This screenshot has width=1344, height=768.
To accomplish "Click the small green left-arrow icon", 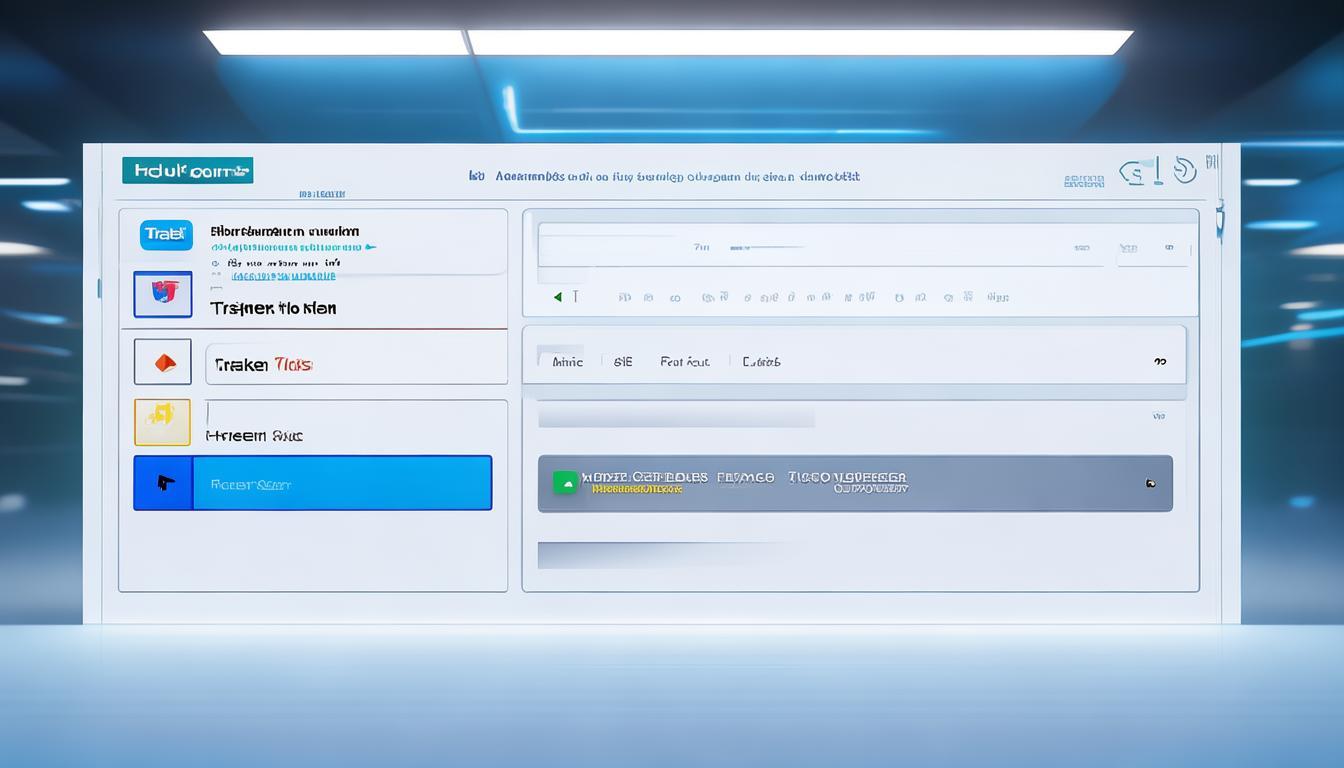I will tap(558, 297).
